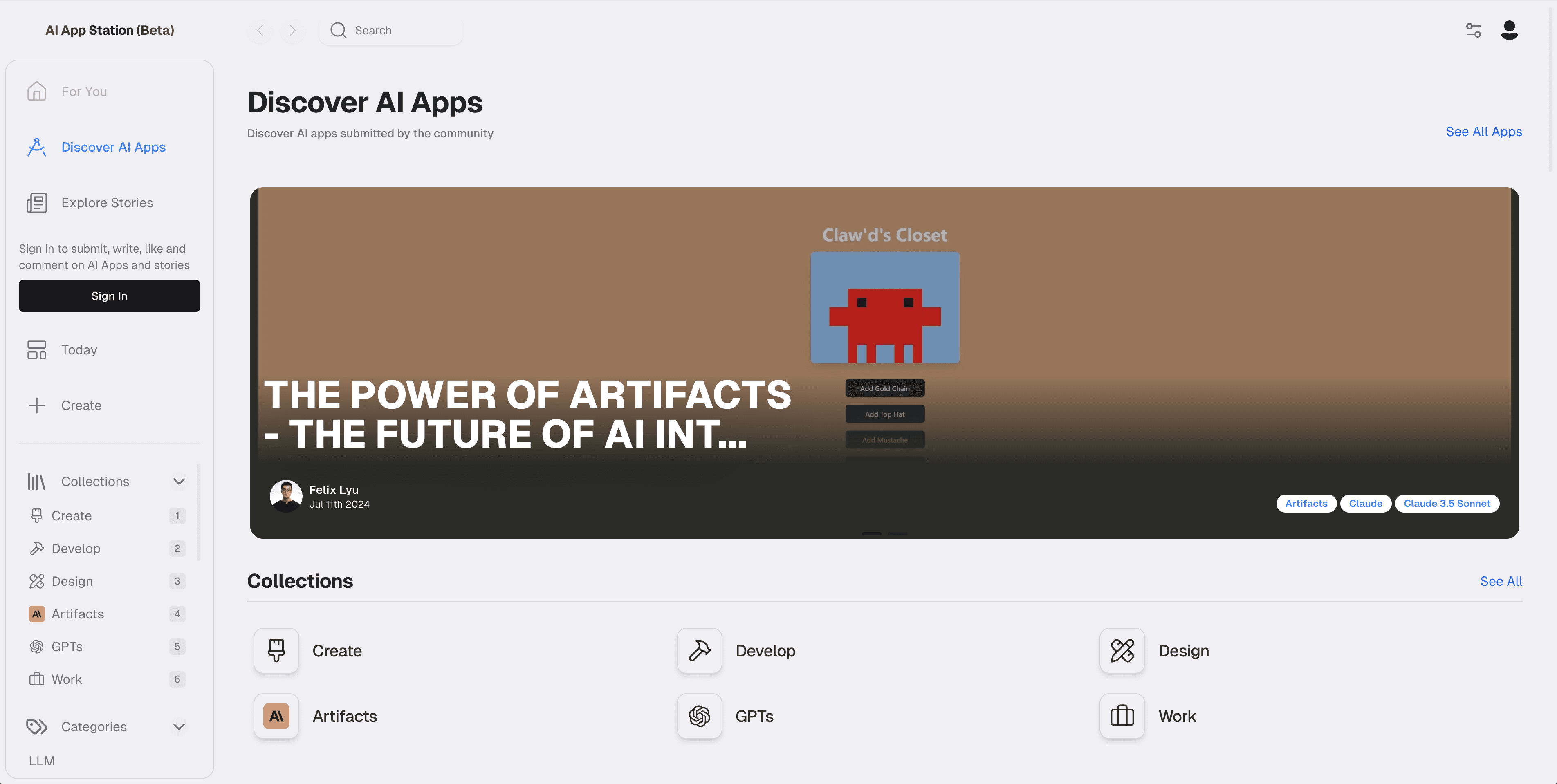Click the Categories tag icon in sidebar

tap(36, 726)
